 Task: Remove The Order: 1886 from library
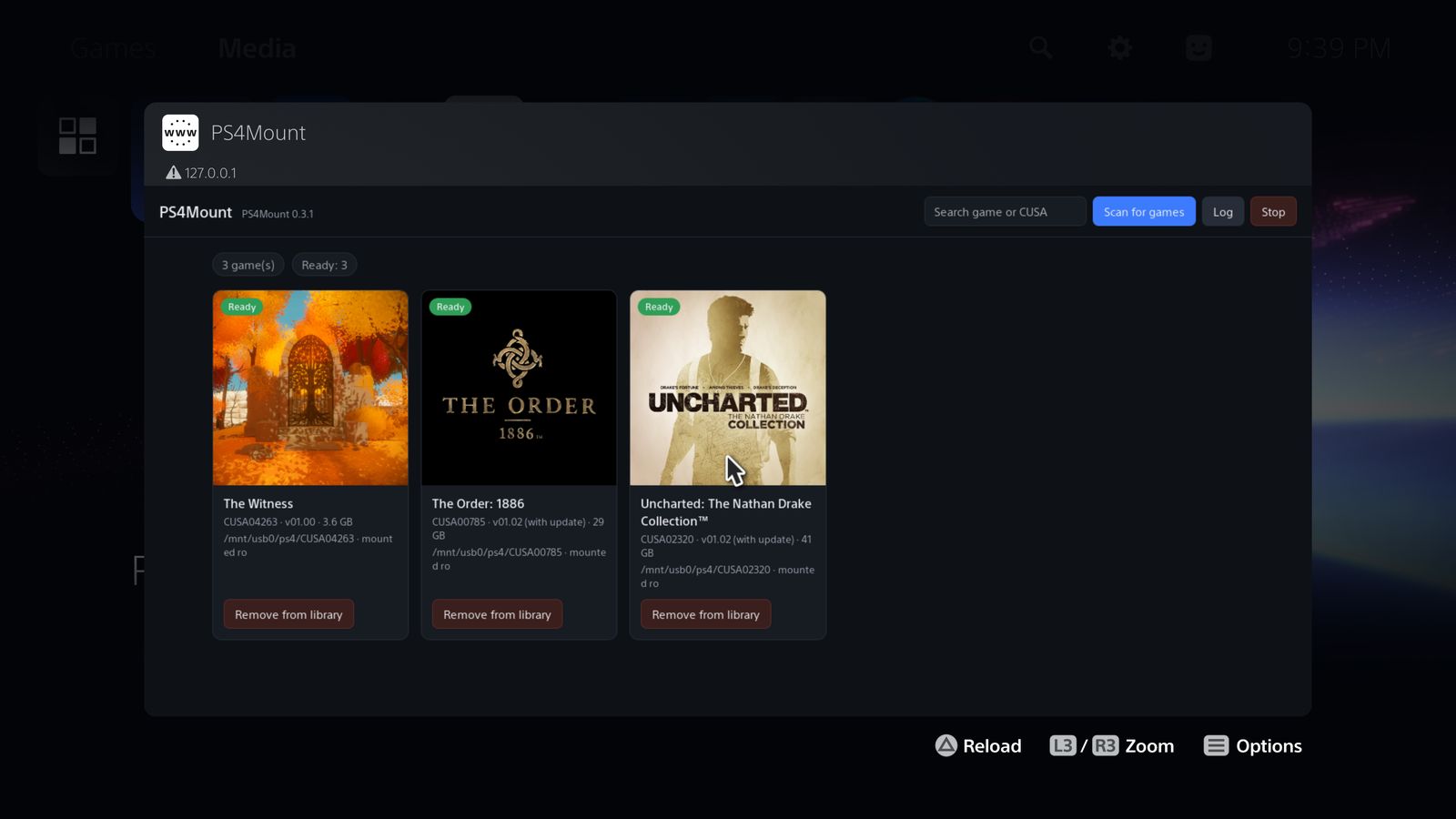[497, 614]
